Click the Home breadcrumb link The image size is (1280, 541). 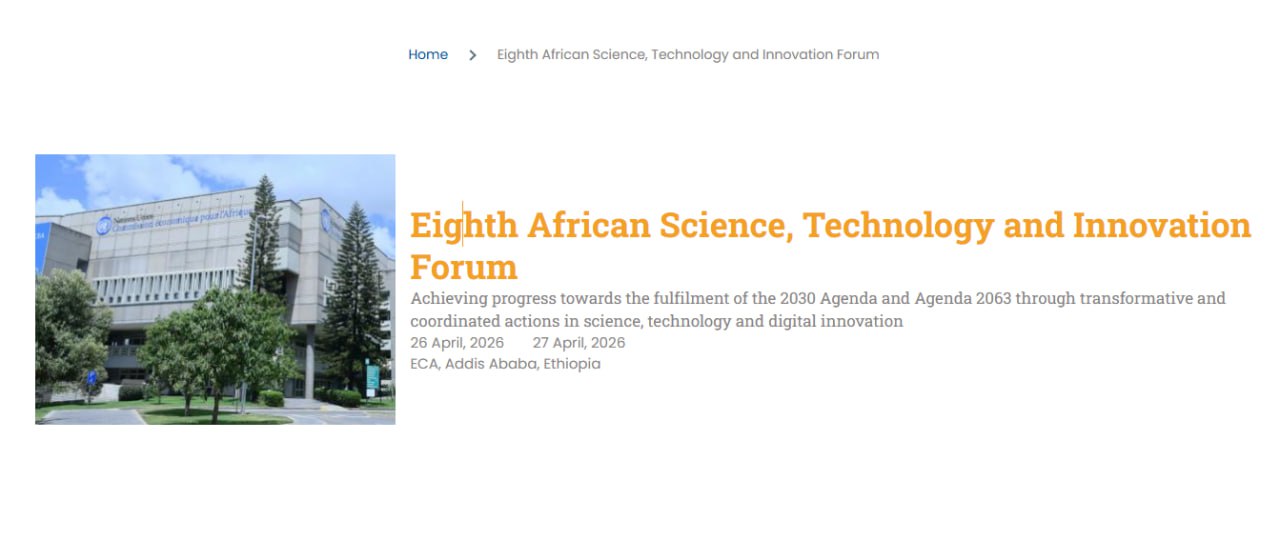click(x=427, y=54)
